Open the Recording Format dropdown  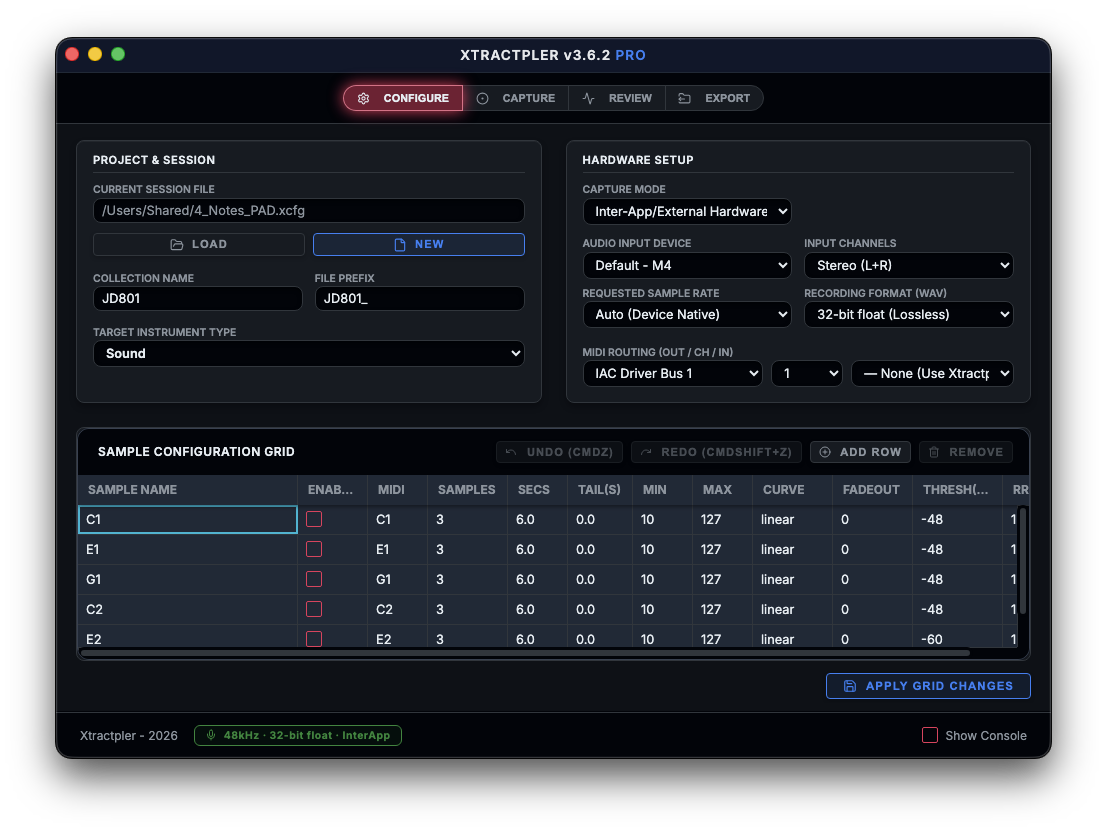pos(909,315)
